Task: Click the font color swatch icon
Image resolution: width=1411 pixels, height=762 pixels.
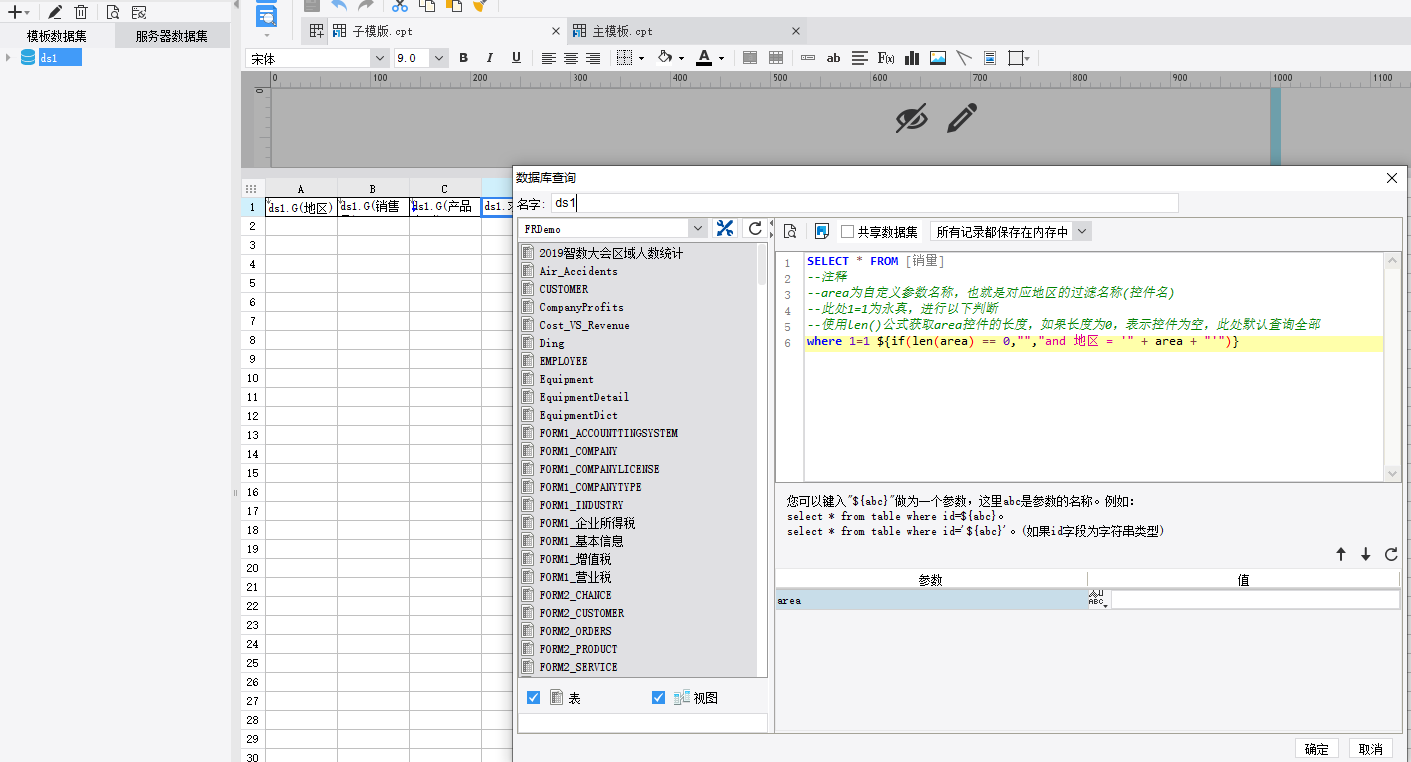Action: click(x=705, y=58)
